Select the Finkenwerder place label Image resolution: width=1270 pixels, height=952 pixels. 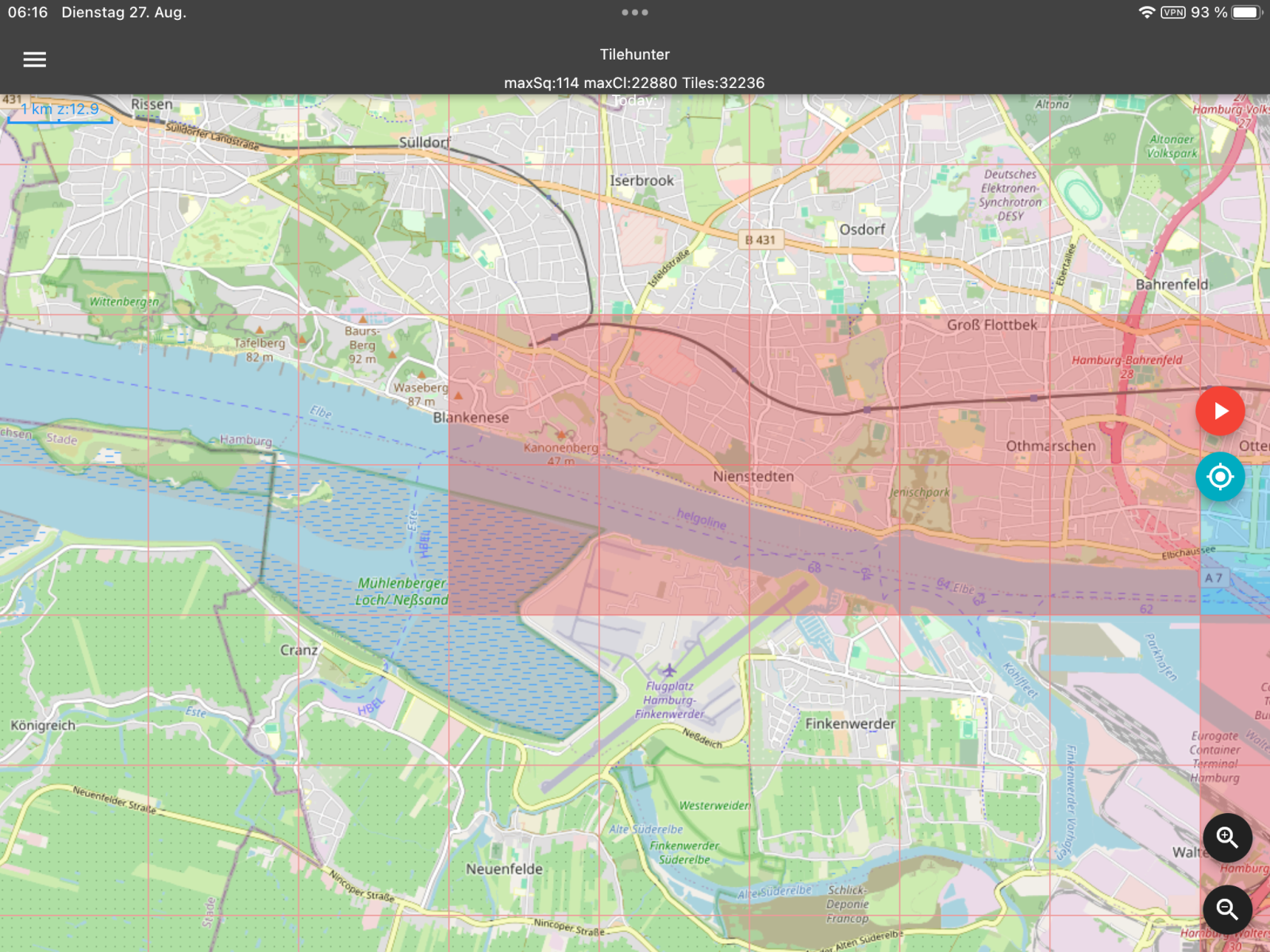coord(850,724)
